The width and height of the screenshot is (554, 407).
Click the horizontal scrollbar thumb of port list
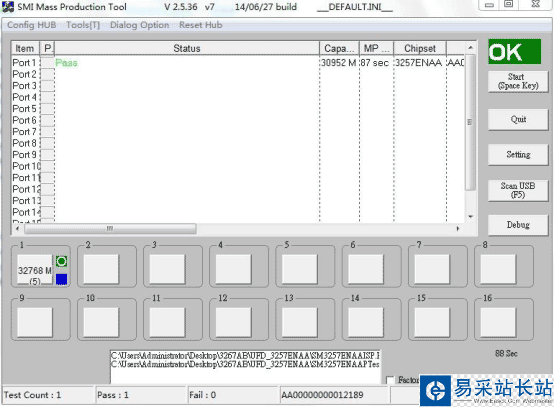click(x=110, y=229)
